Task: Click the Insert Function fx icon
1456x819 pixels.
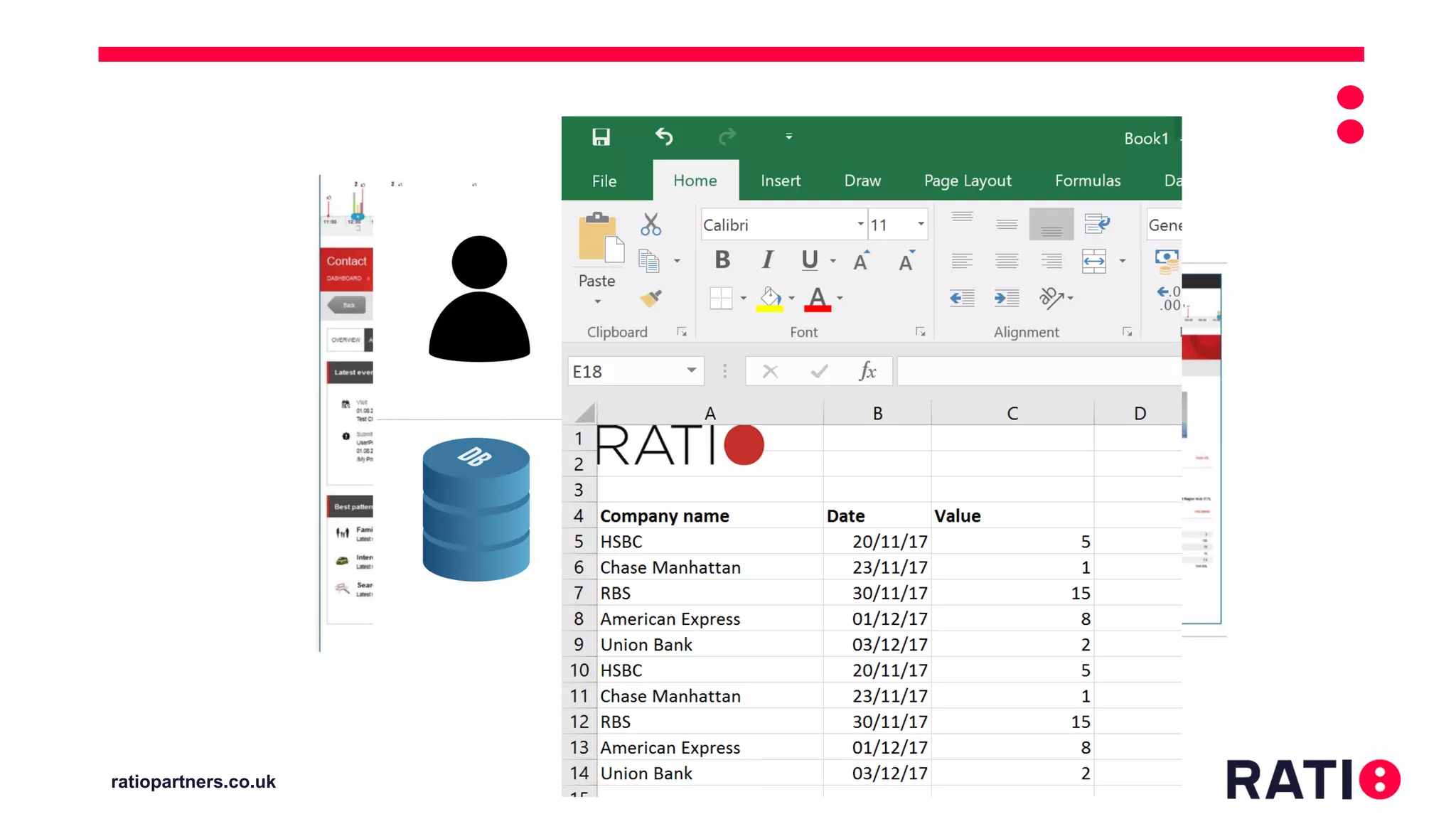Action: 867,371
